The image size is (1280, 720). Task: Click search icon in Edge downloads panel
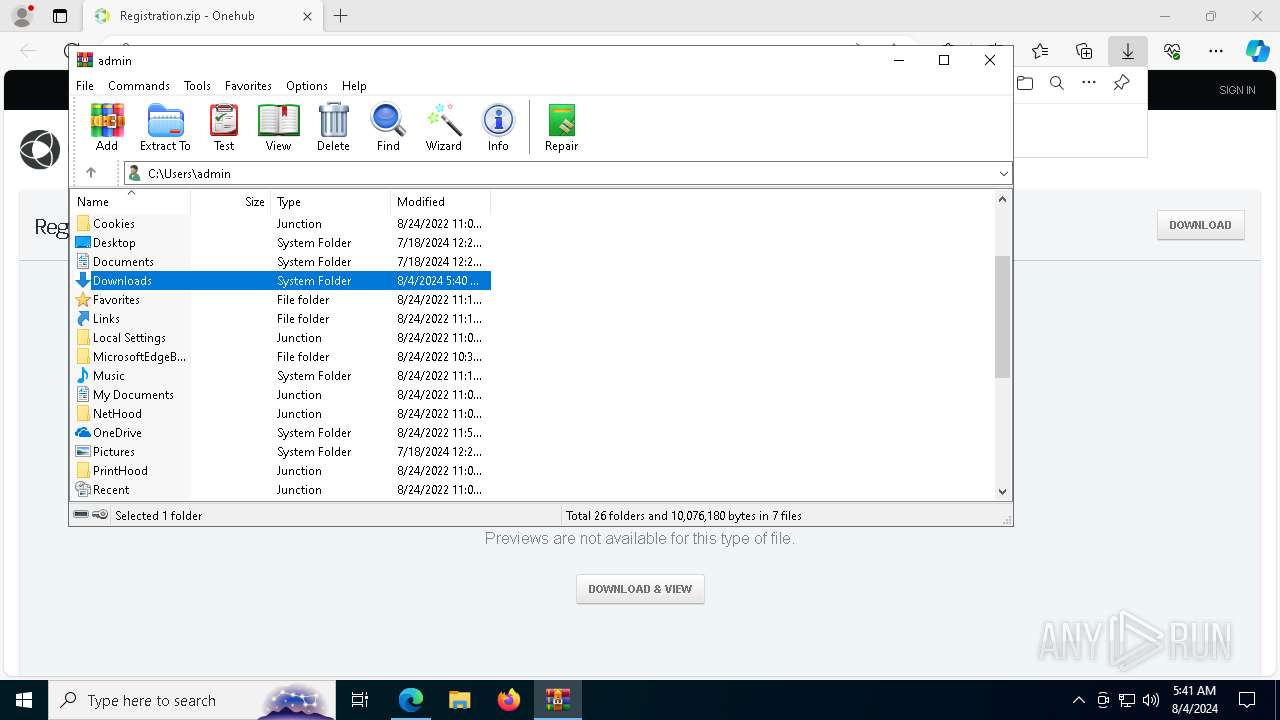[1057, 83]
